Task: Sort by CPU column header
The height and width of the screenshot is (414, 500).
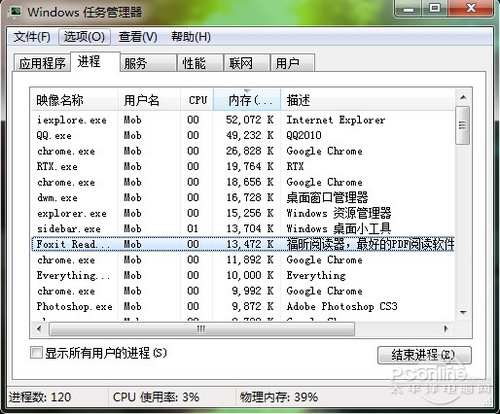Action: 197,100
